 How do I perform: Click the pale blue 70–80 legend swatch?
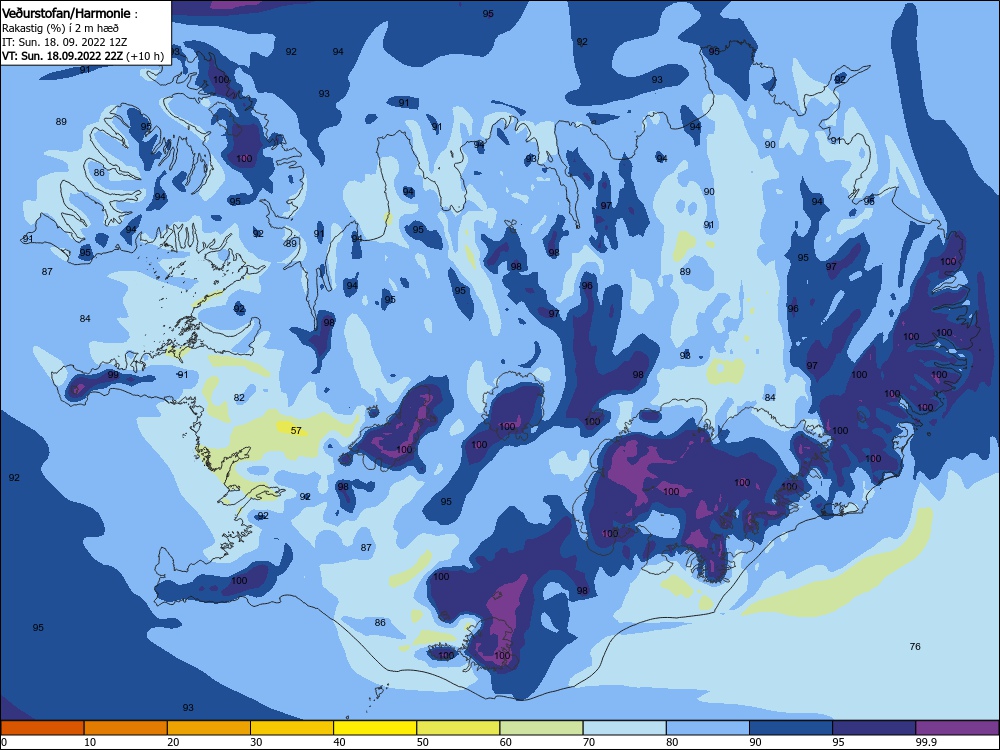624,728
